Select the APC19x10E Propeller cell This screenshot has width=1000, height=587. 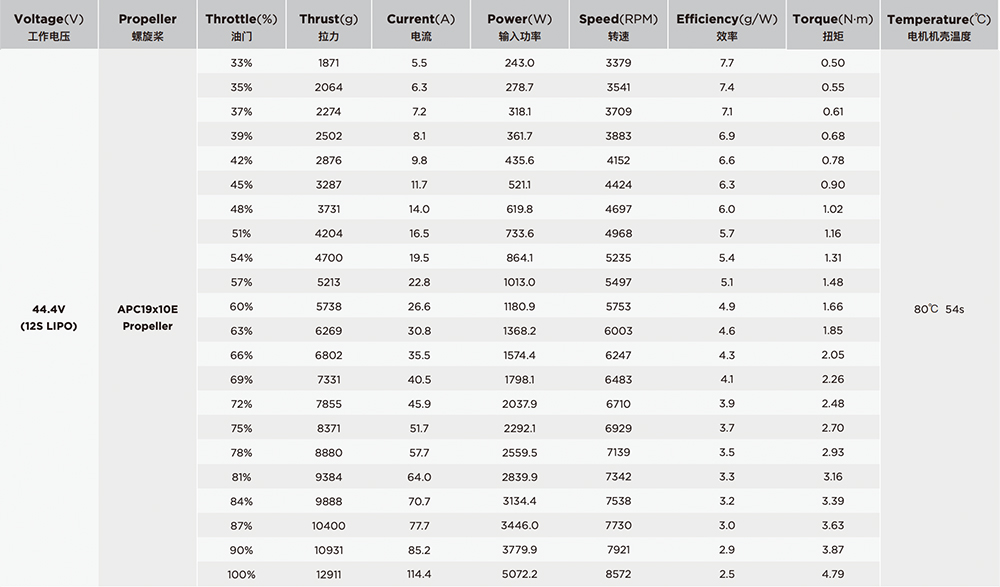click(147, 318)
